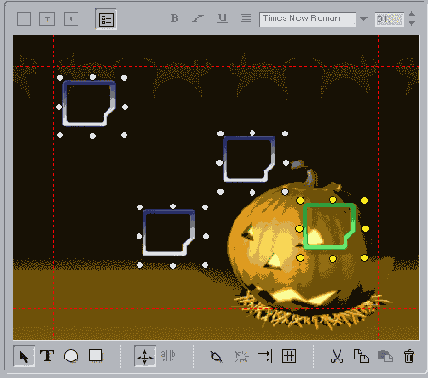
Task: Click the trash can delete icon
Action: [x=409, y=356]
